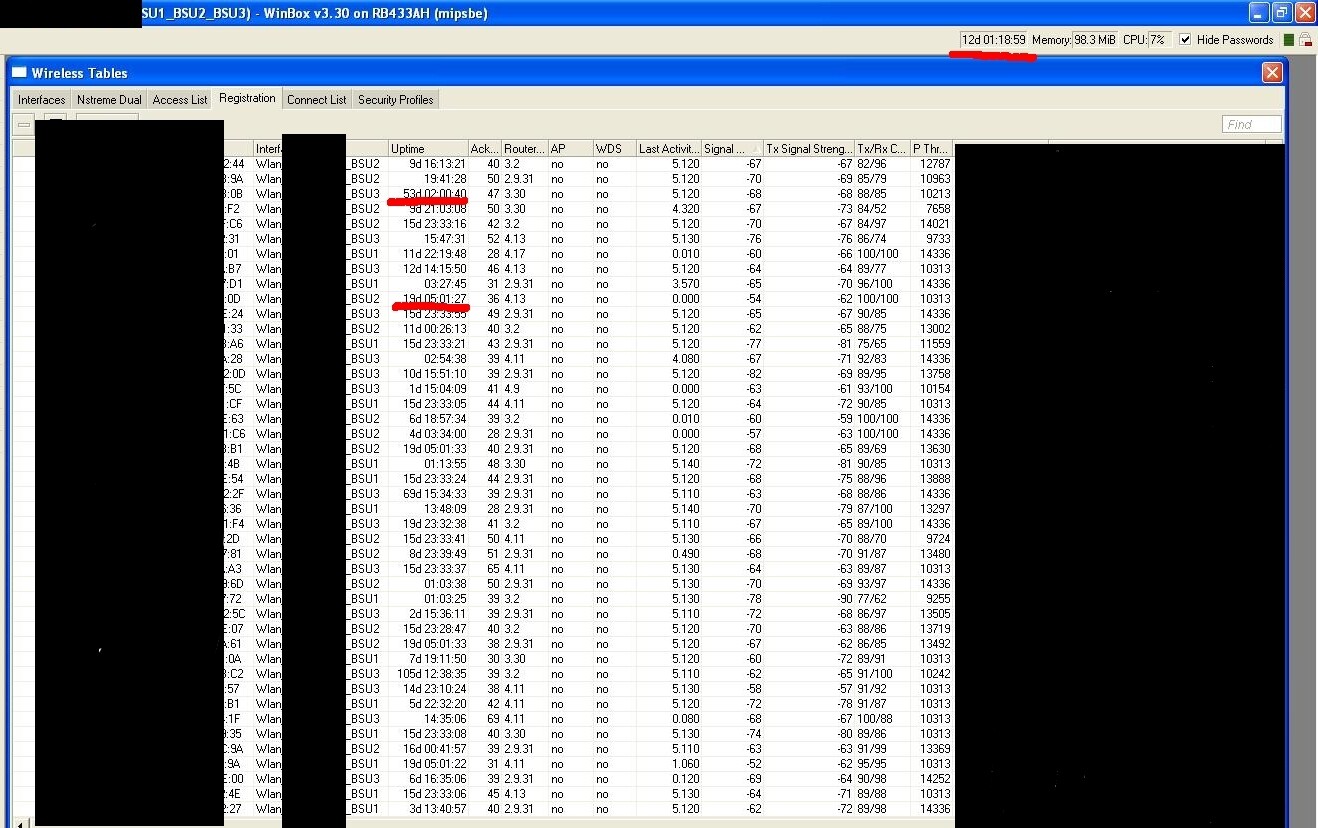
Task: Show the Connect List tab
Action: (317, 100)
